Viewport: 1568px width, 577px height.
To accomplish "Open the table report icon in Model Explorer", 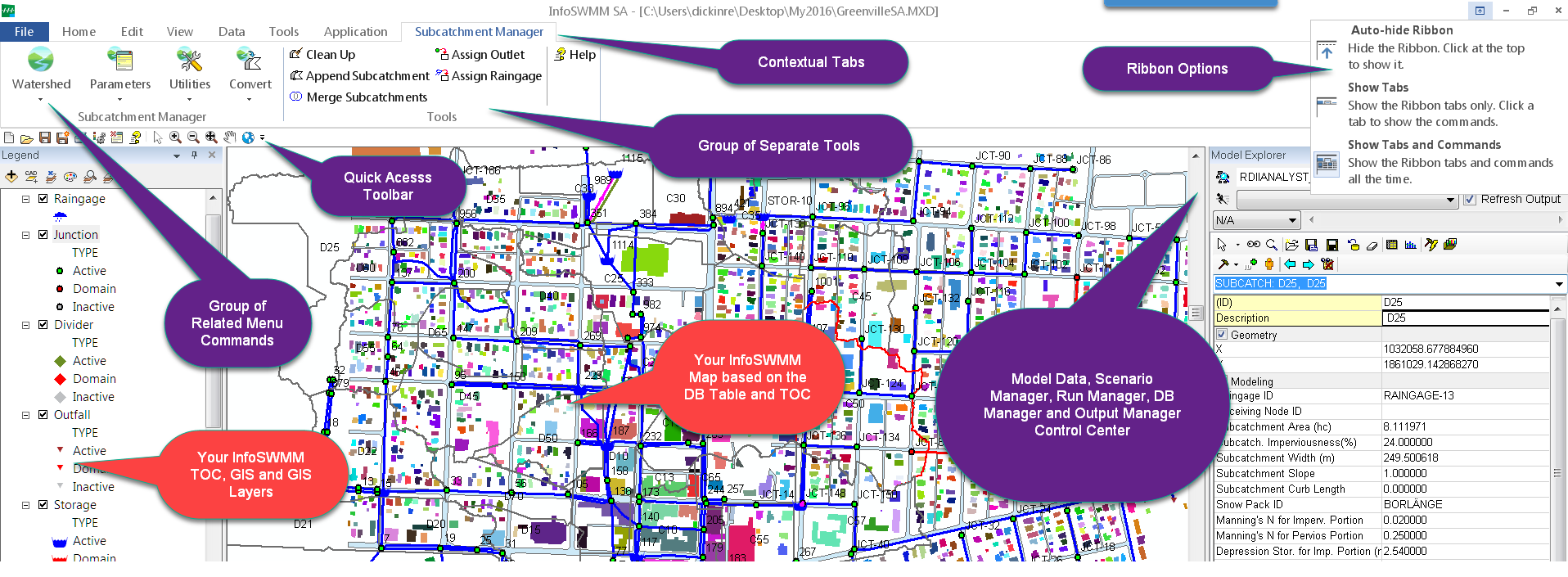I will pos(1391,245).
